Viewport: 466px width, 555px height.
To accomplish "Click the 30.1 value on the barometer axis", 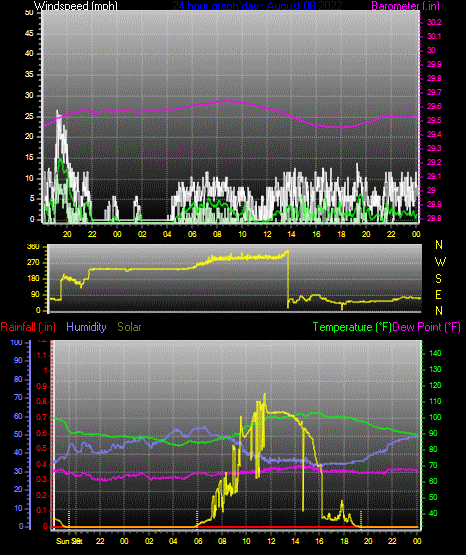I will [x=434, y=36].
